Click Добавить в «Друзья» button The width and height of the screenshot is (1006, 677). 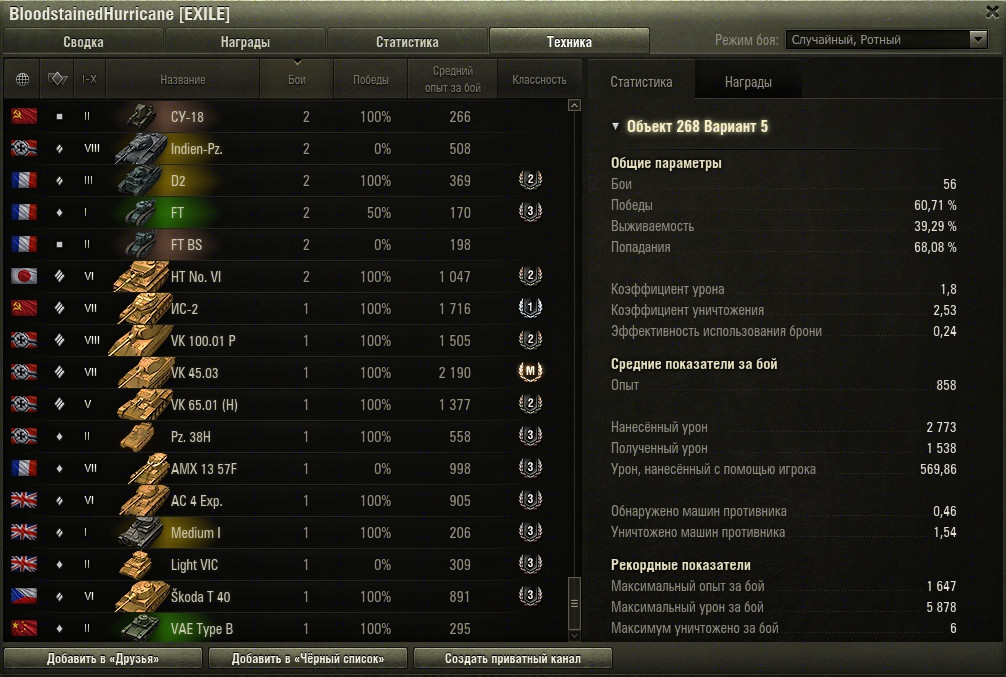click(103, 658)
